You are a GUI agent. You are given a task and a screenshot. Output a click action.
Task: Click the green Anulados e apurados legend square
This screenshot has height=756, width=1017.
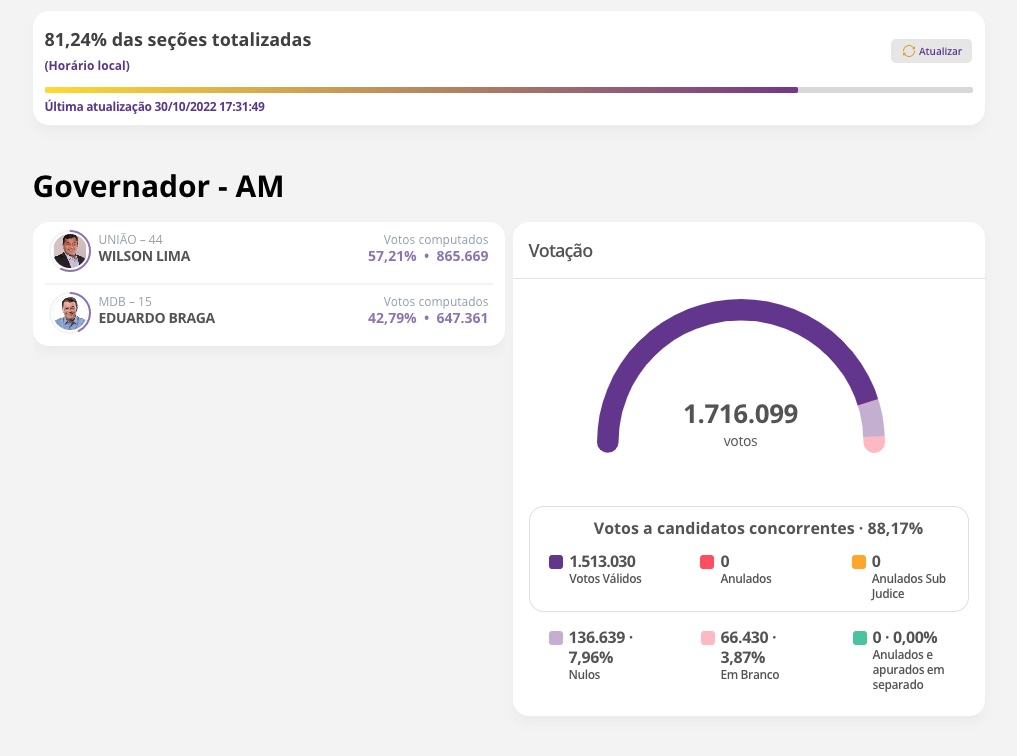[x=859, y=638]
